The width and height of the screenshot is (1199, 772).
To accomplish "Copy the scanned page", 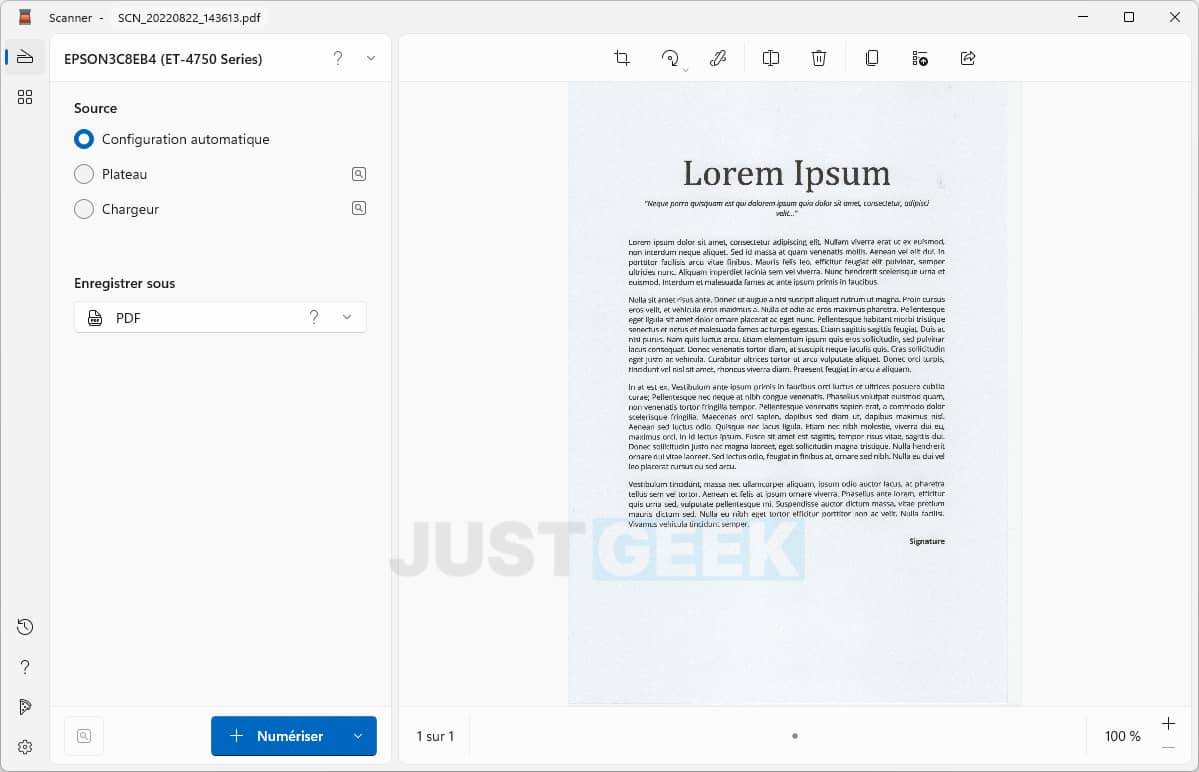I will pyautogui.click(x=872, y=58).
